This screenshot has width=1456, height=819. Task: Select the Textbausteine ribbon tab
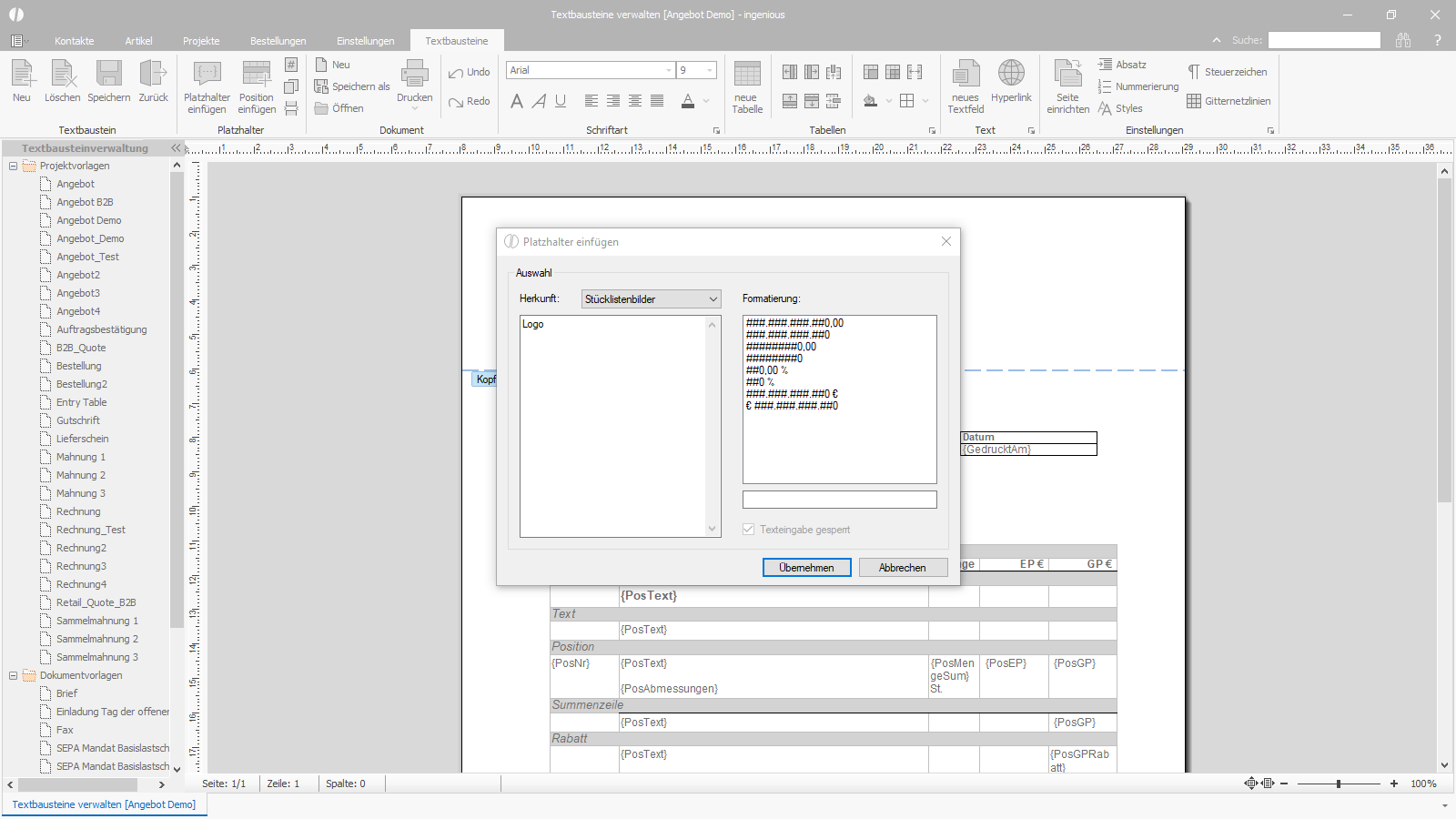click(x=457, y=41)
